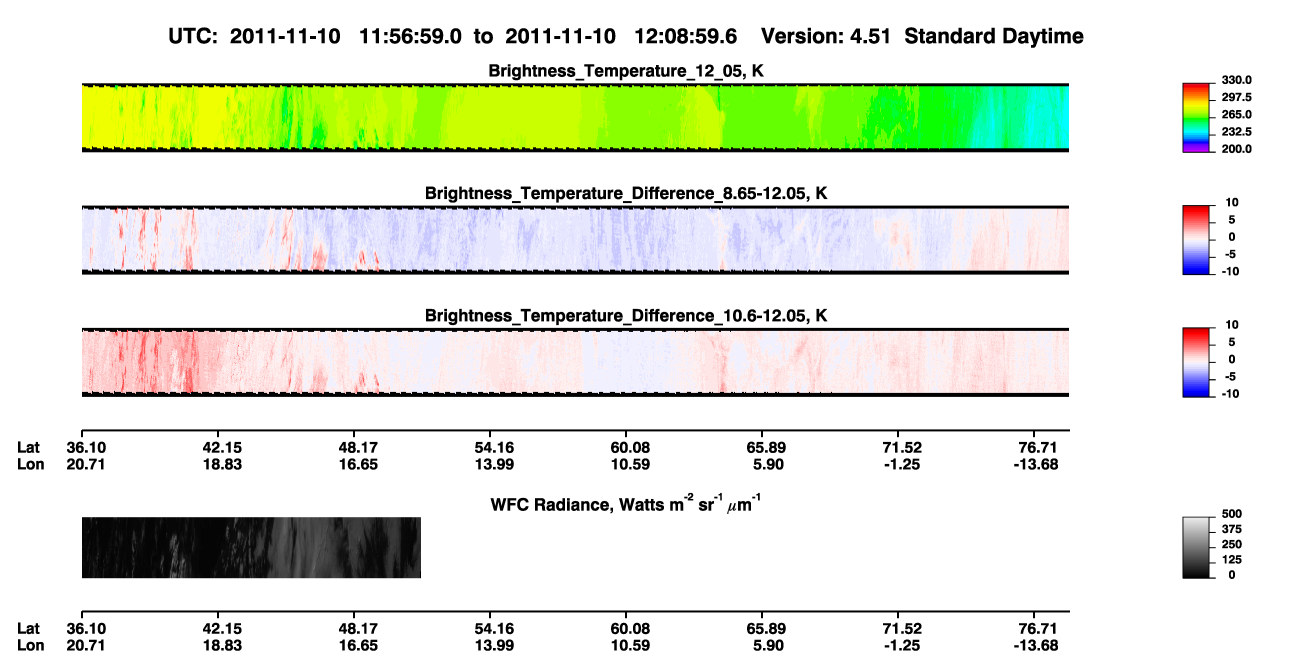The image size is (1300, 667).
Task: Click latitude 60.08 on the WFC lower axis
Action: click(626, 628)
